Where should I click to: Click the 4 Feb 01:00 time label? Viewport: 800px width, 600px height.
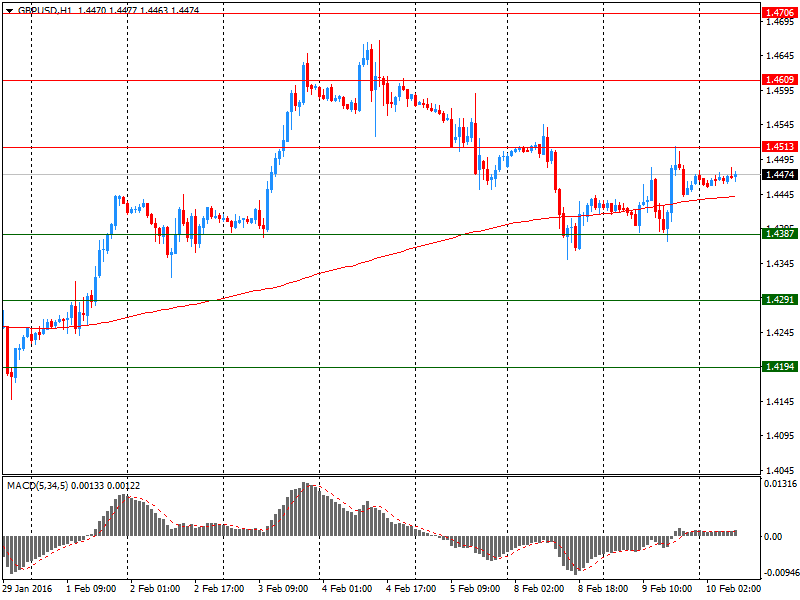pyautogui.click(x=347, y=589)
